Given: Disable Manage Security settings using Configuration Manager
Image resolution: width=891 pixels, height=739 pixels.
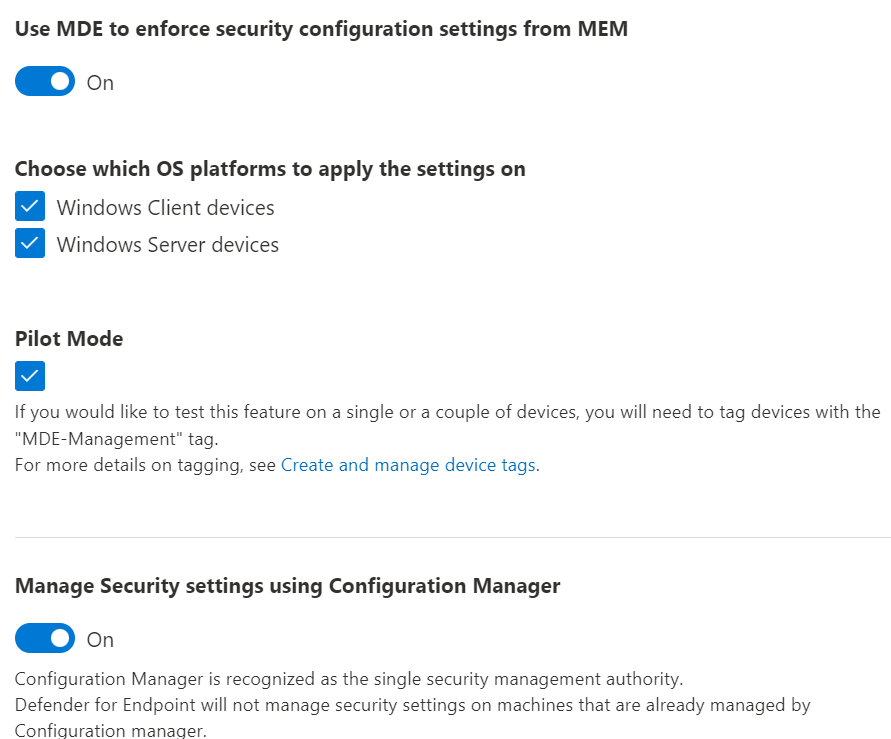Looking at the screenshot, I should 44,638.
